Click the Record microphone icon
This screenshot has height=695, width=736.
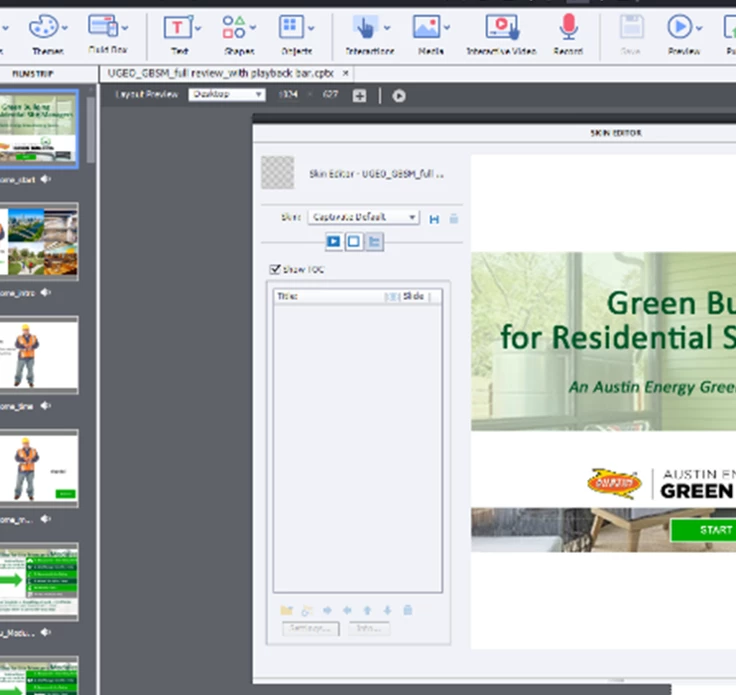point(568,27)
